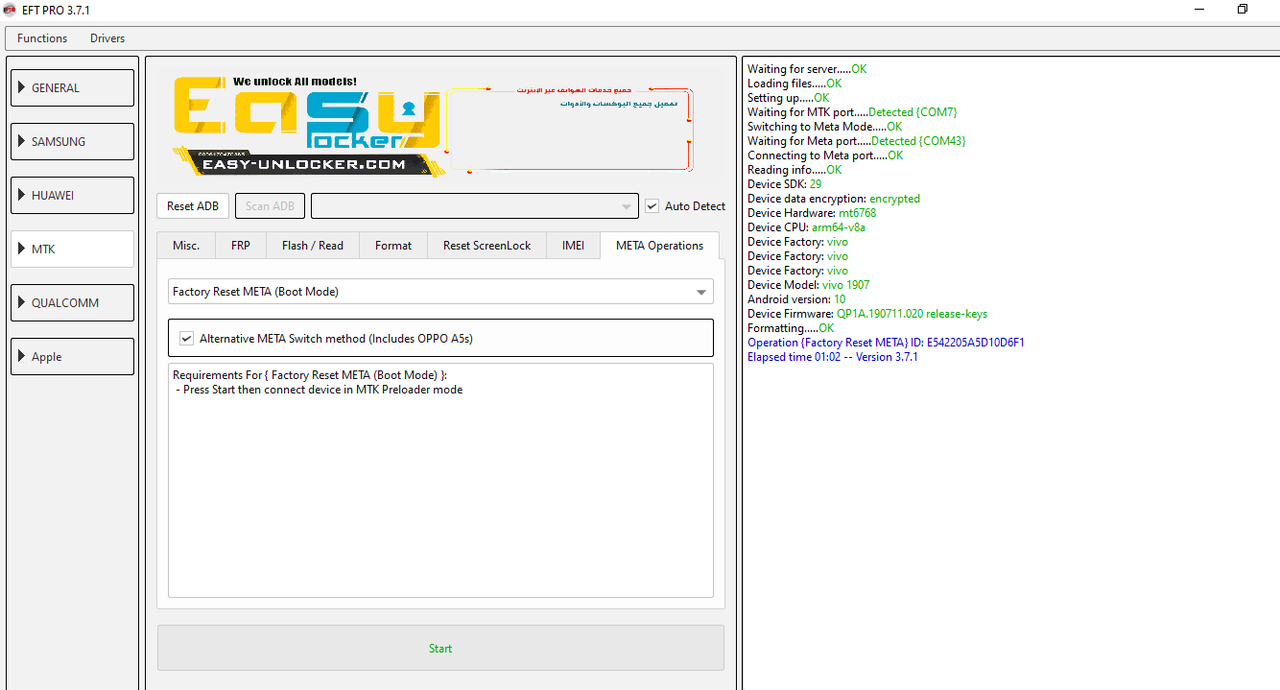Expand the SAMSUNG section
The image size is (1280, 690).
click(x=72, y=142)
